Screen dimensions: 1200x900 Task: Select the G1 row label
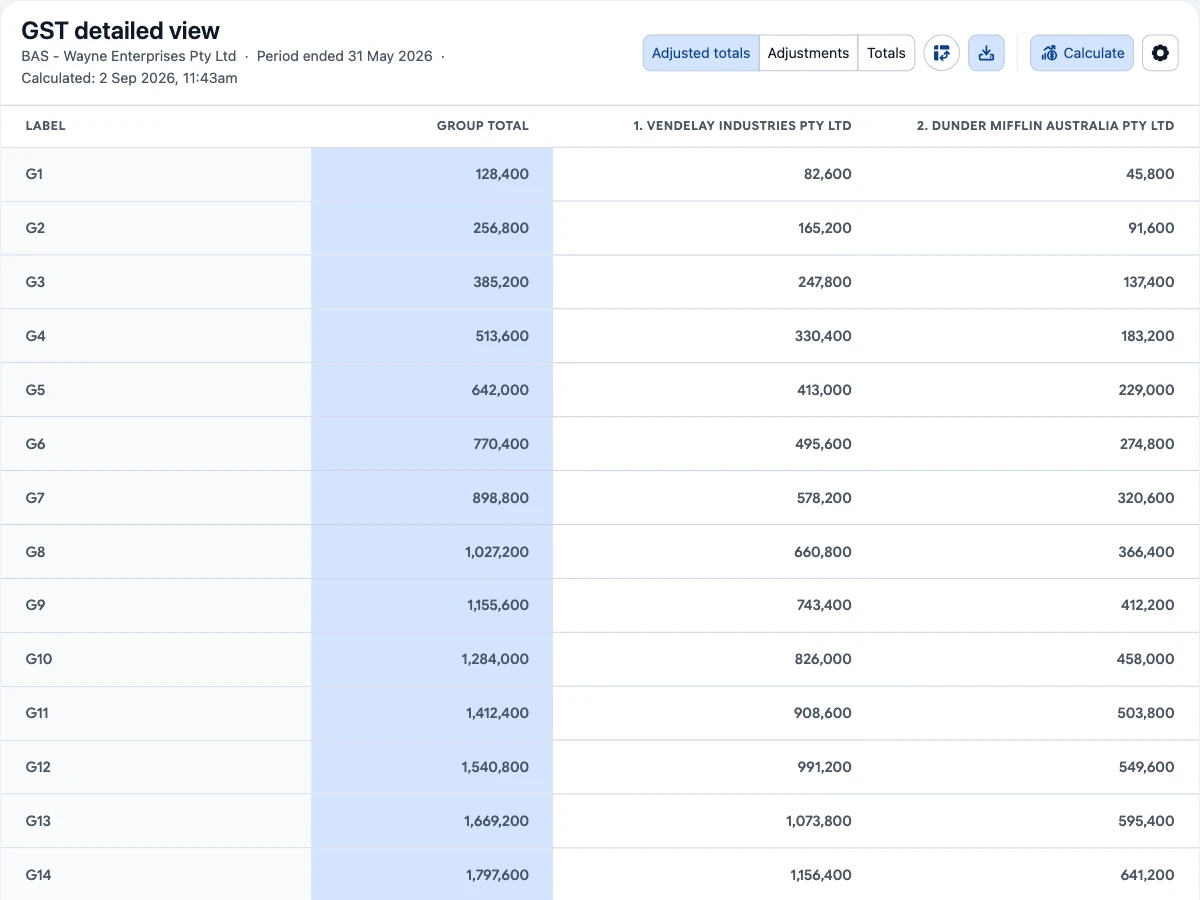coord(35,174)
